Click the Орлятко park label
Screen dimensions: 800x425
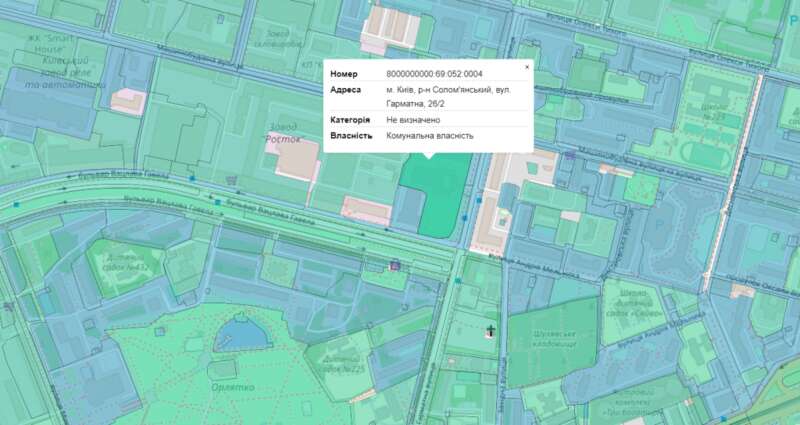pos(232,386)
